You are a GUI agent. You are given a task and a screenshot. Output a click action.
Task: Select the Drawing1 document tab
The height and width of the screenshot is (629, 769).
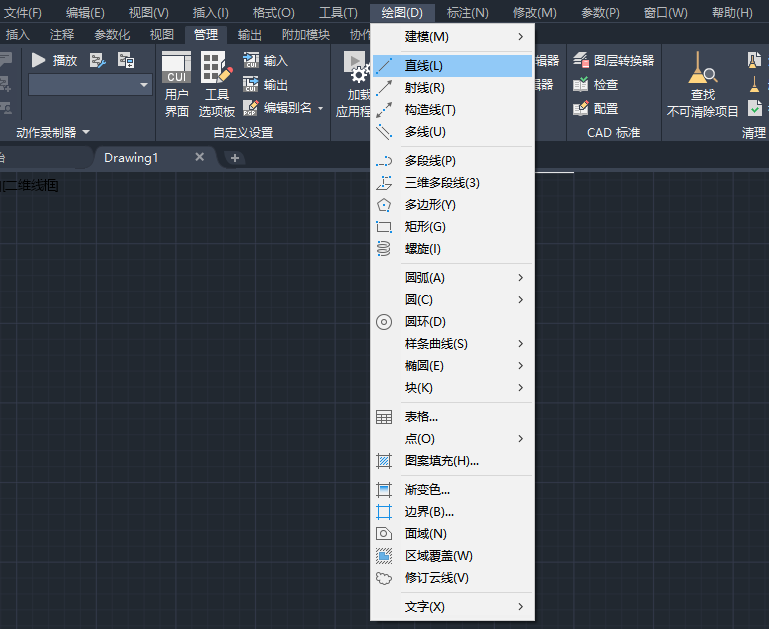click(131, 158)
